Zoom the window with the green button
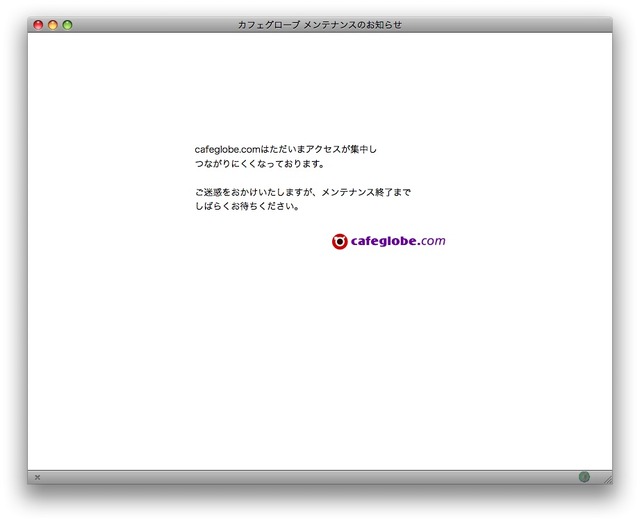 point(68,25)
